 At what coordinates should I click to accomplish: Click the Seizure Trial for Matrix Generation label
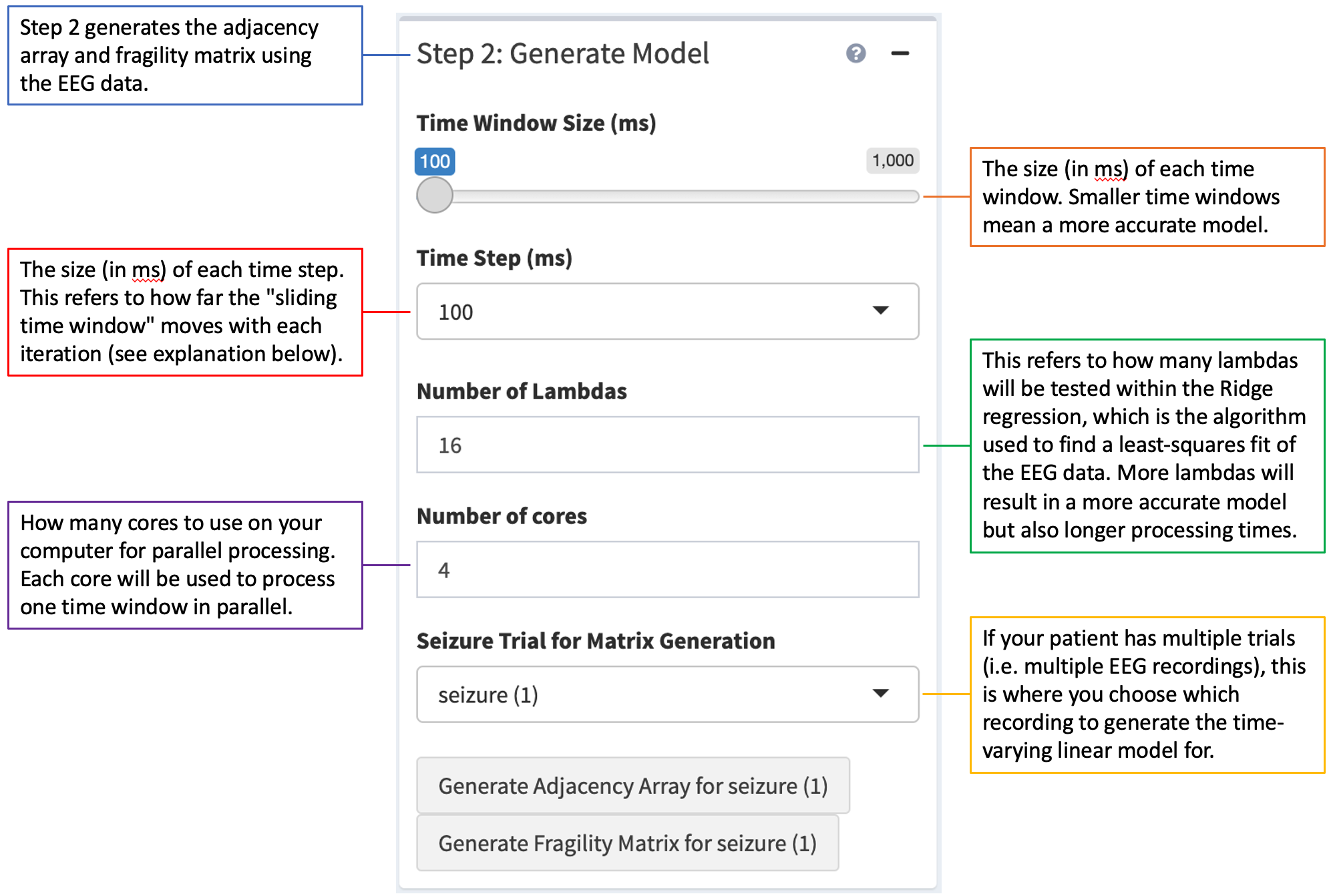tap(596, 642)
